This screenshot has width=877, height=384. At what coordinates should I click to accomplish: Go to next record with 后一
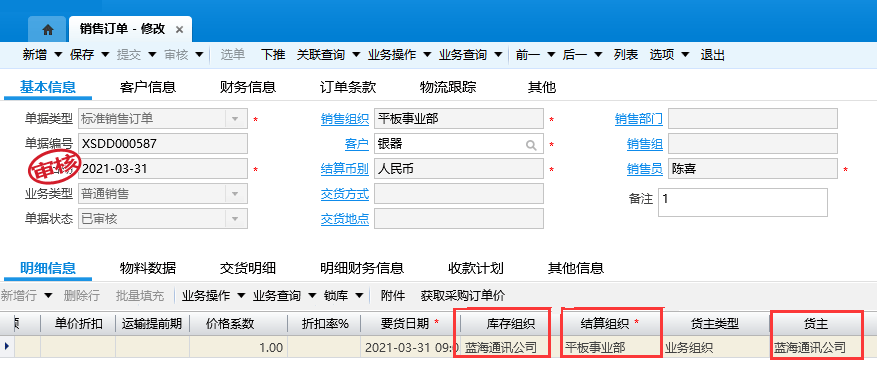[x=574, y=55]
